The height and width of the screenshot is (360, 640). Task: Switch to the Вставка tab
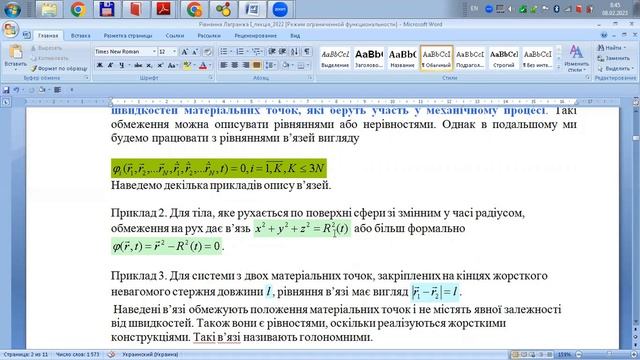(x=80, y=36)
